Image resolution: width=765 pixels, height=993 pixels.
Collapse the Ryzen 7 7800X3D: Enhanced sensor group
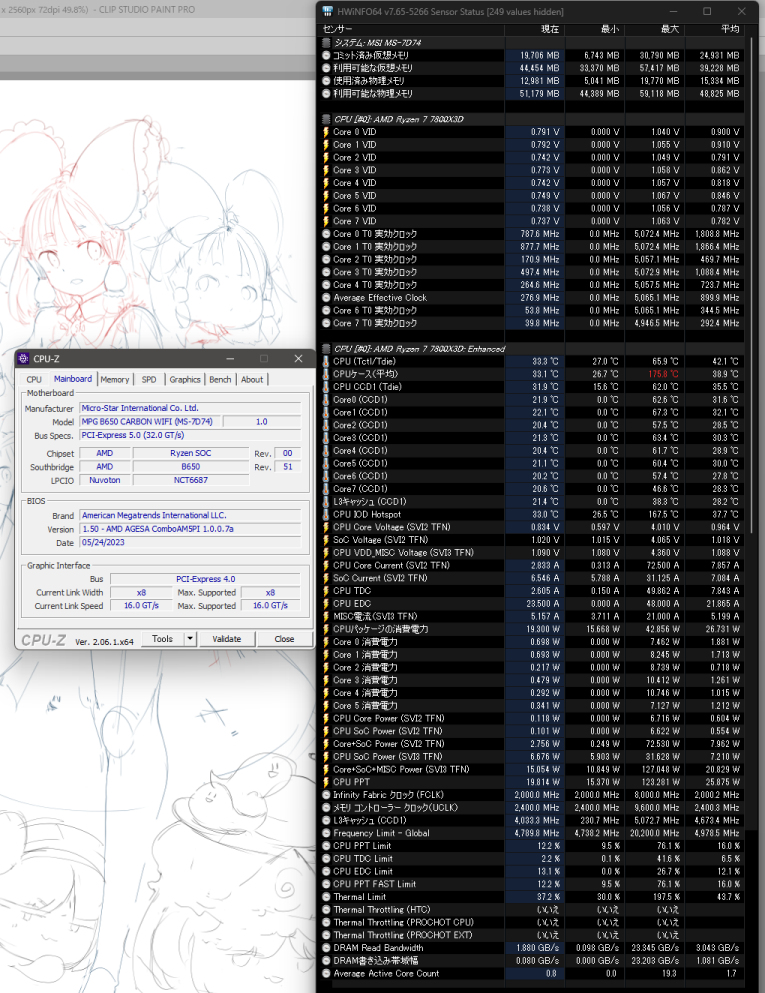point(326,349)
